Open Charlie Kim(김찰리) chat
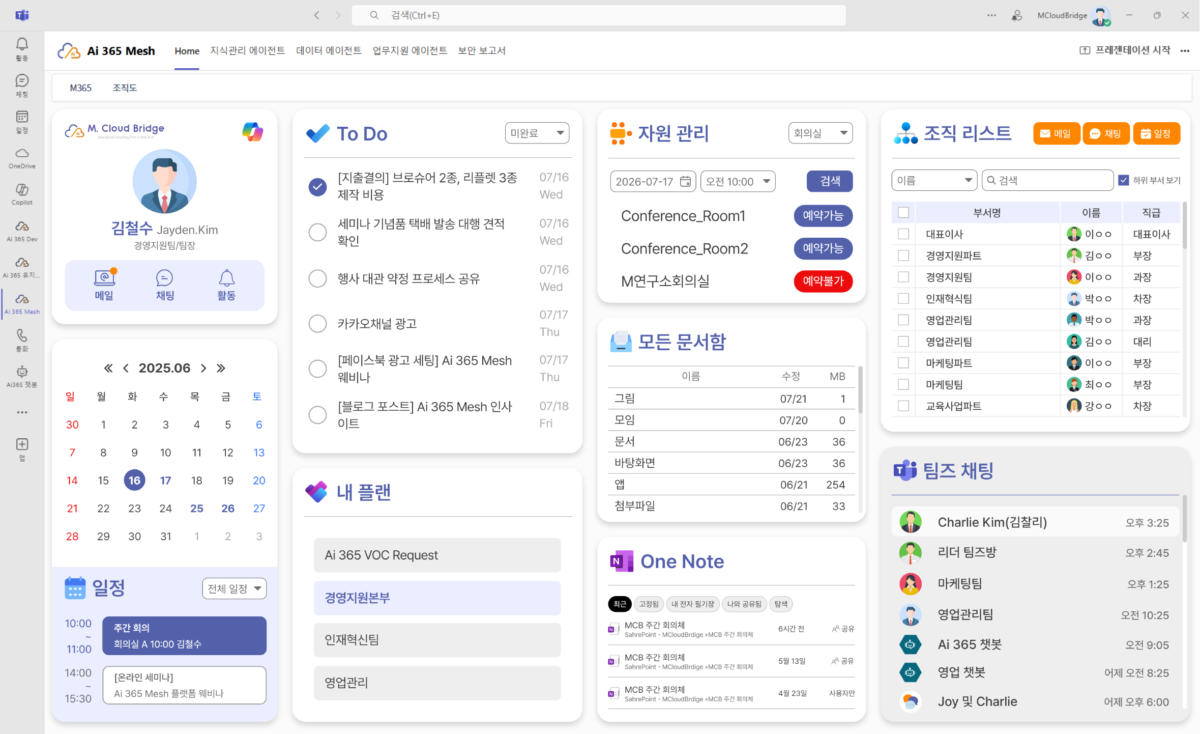 pos(1034,522)
